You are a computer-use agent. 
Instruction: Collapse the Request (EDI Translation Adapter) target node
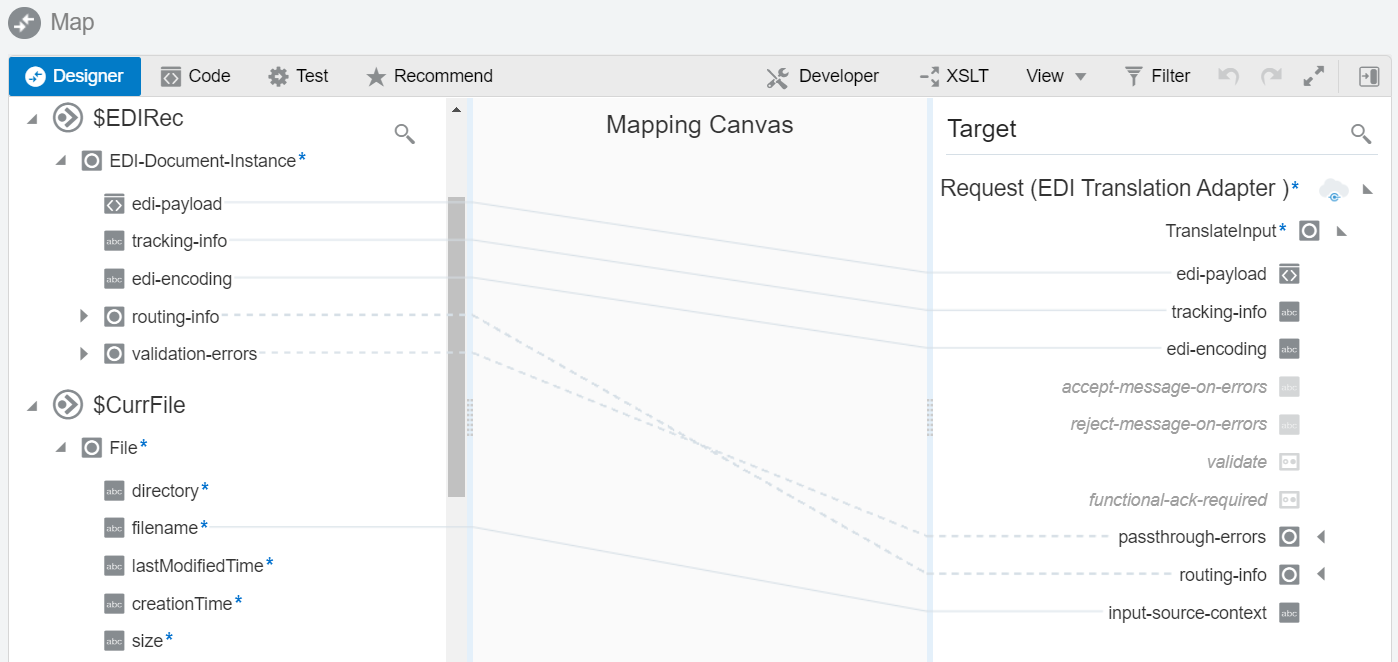tap(1368, 188)
